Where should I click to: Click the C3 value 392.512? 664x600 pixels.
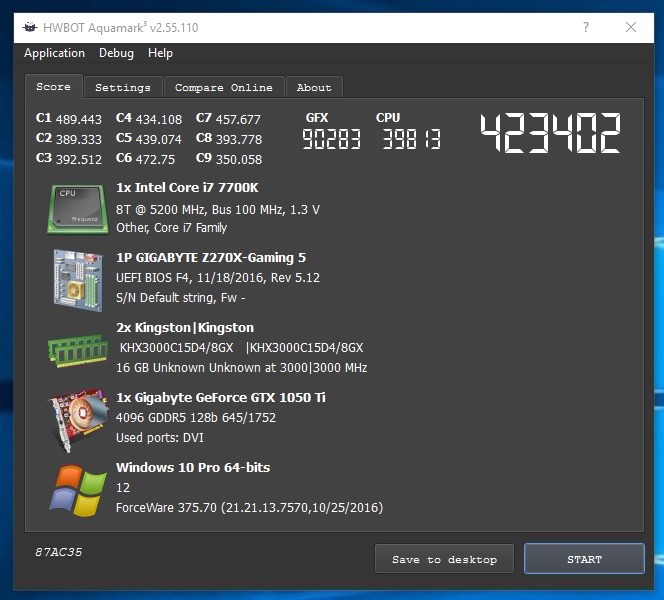[79, 160]
